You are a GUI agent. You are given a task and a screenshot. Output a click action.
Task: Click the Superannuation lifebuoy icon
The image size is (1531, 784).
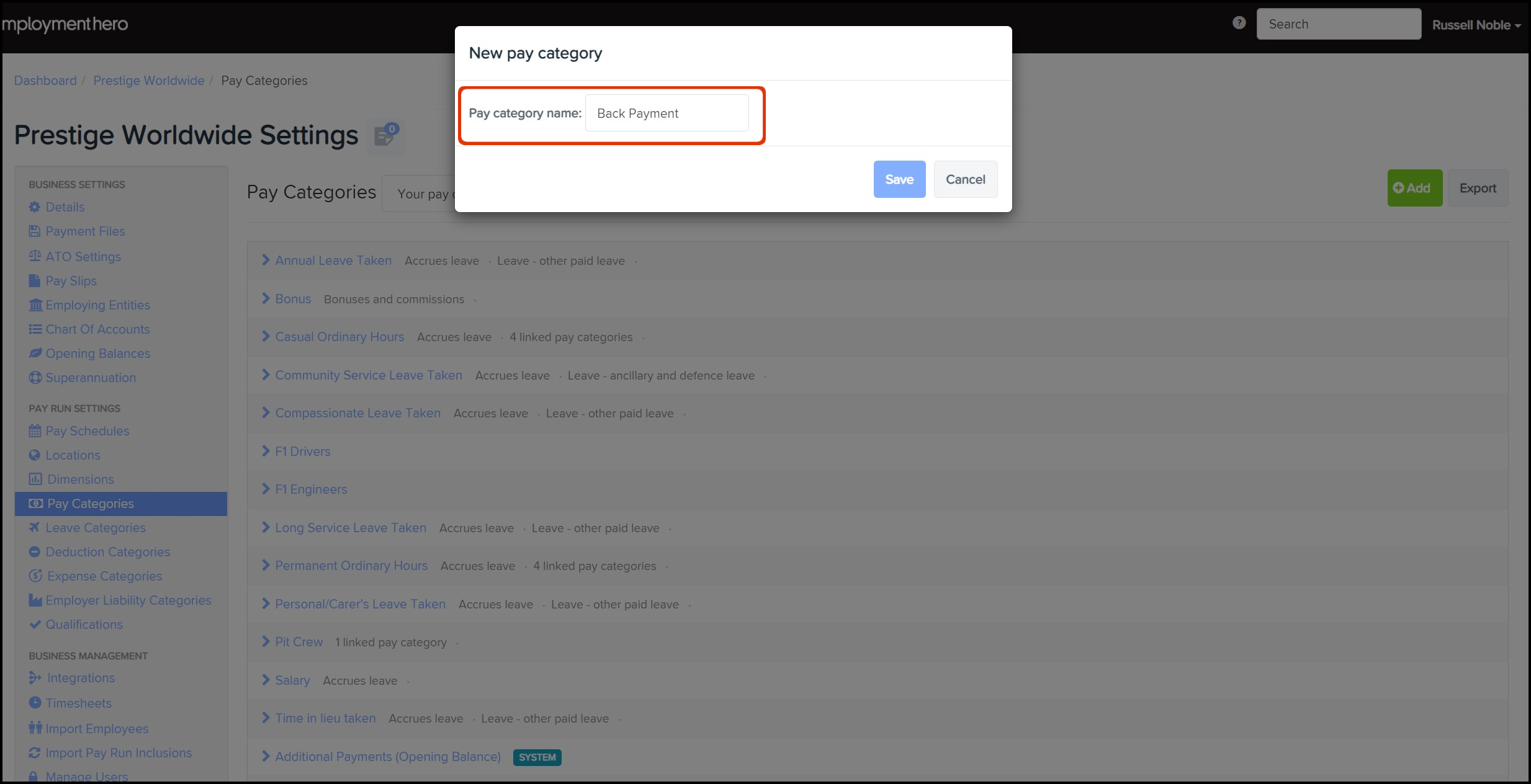pos(35,378)
